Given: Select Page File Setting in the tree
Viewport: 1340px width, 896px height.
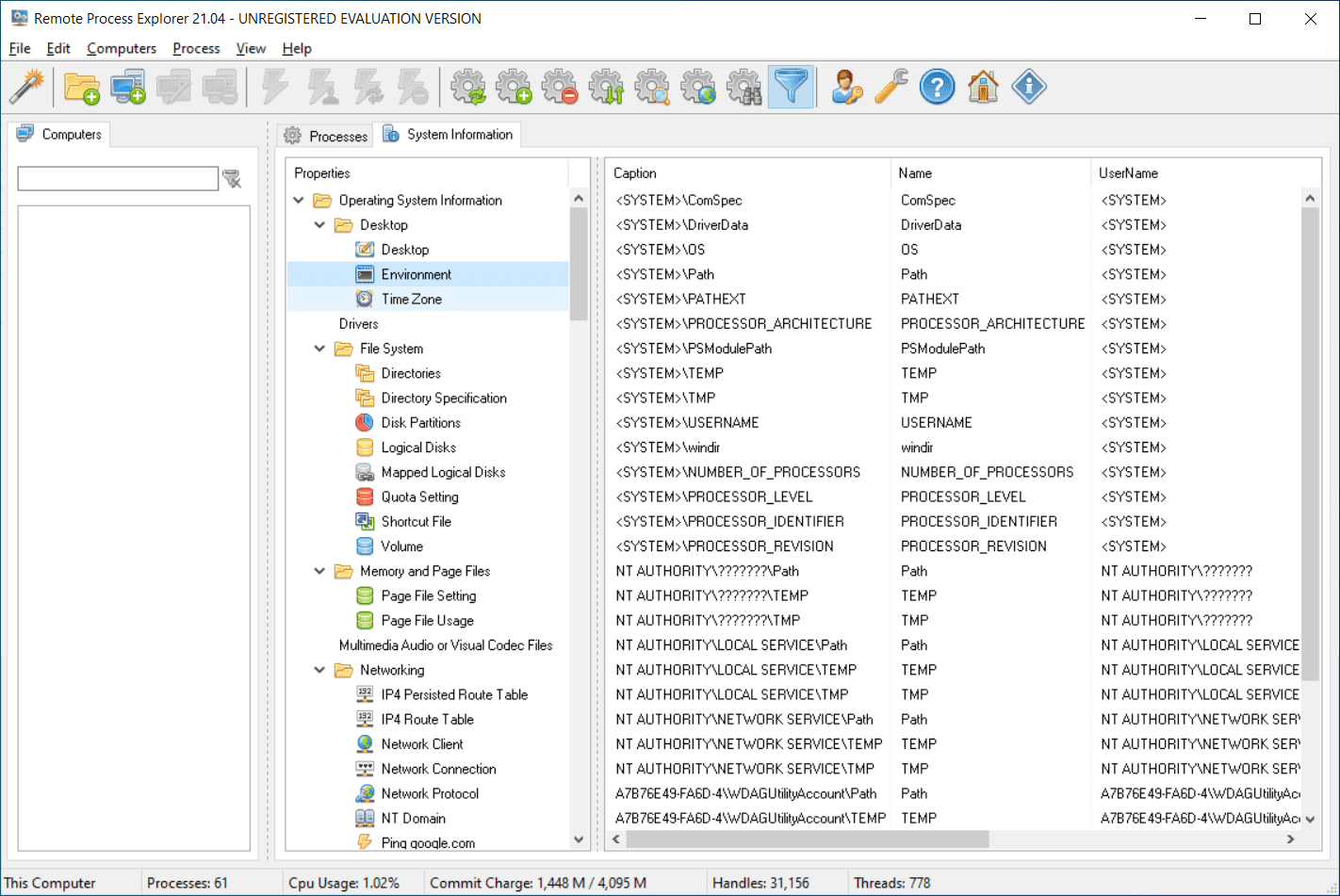Looking at the screenshot, I should (x=429, y=595).
